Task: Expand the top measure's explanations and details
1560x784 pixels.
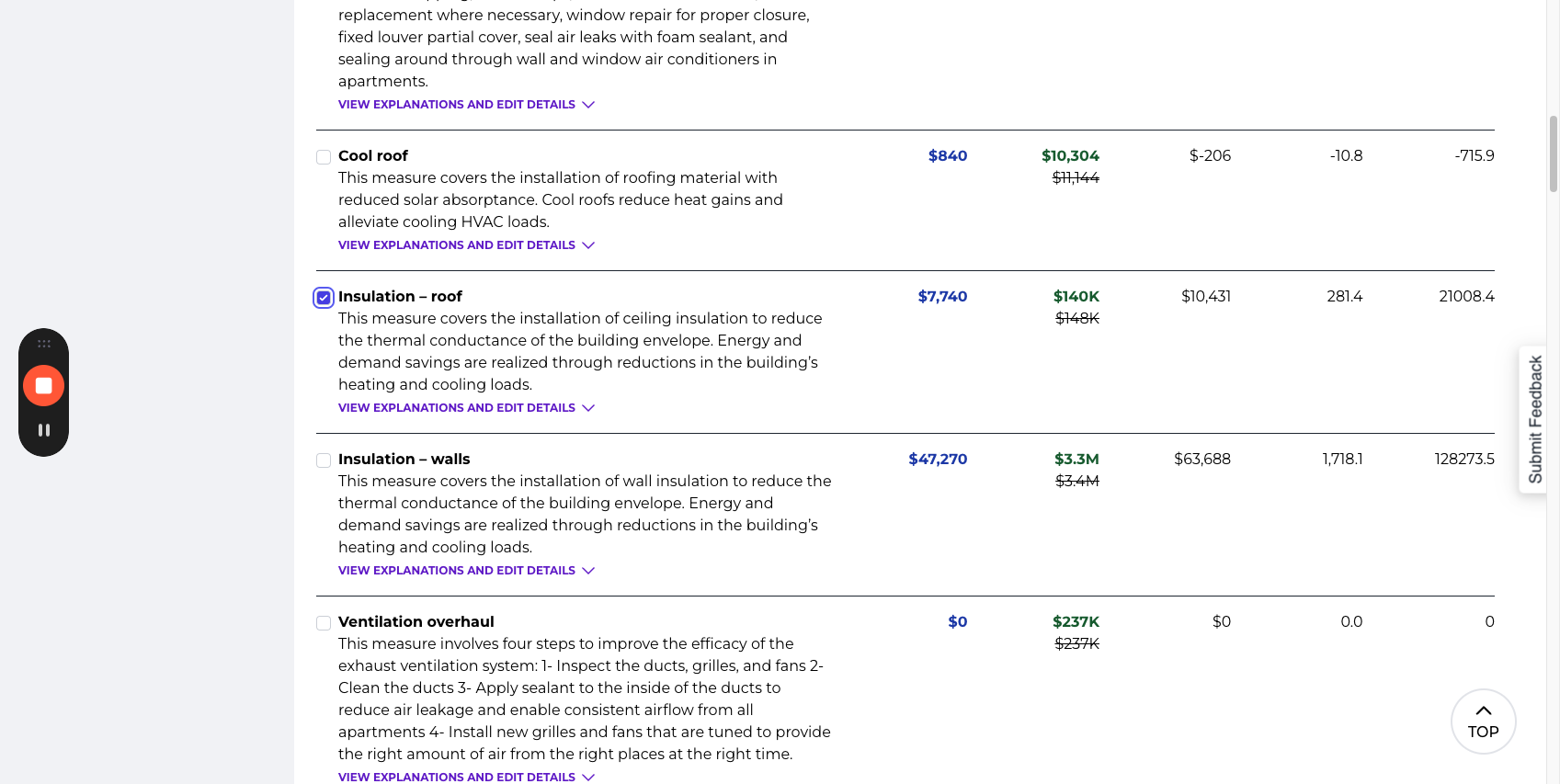Action: tap(466, 105)
